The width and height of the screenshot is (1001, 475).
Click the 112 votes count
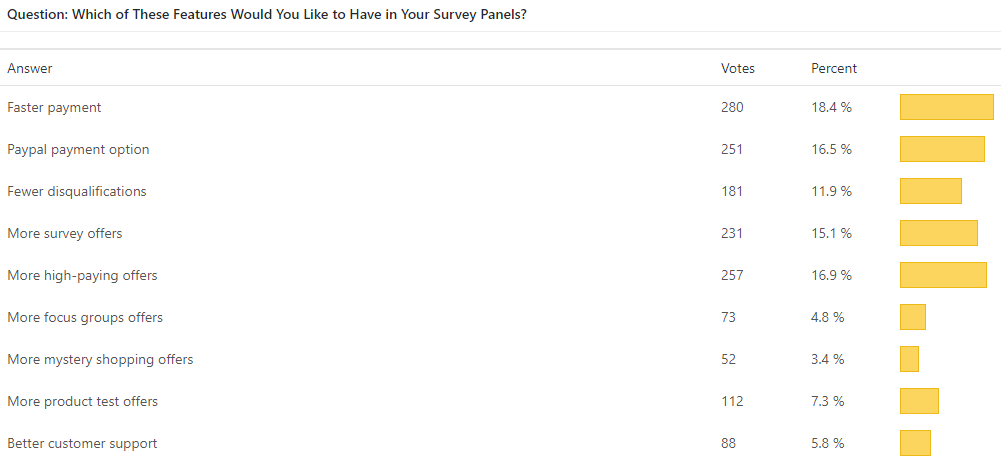[732, 401]
